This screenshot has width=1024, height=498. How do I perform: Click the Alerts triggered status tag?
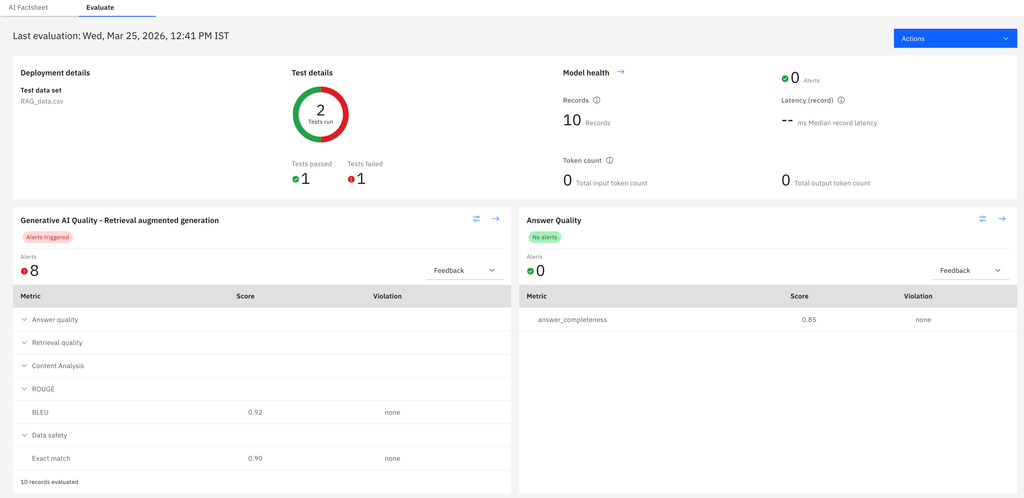[x=47, y=238]
